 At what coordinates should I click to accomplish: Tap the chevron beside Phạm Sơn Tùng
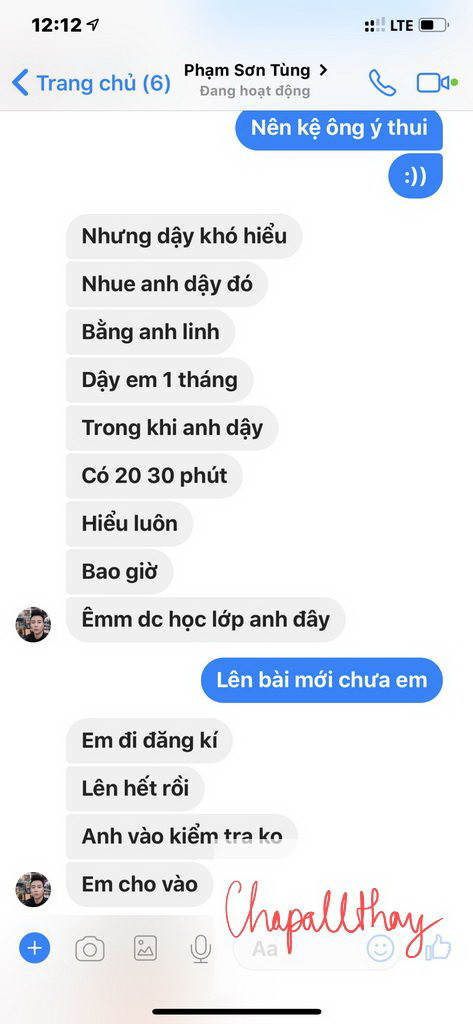[323, 70]
